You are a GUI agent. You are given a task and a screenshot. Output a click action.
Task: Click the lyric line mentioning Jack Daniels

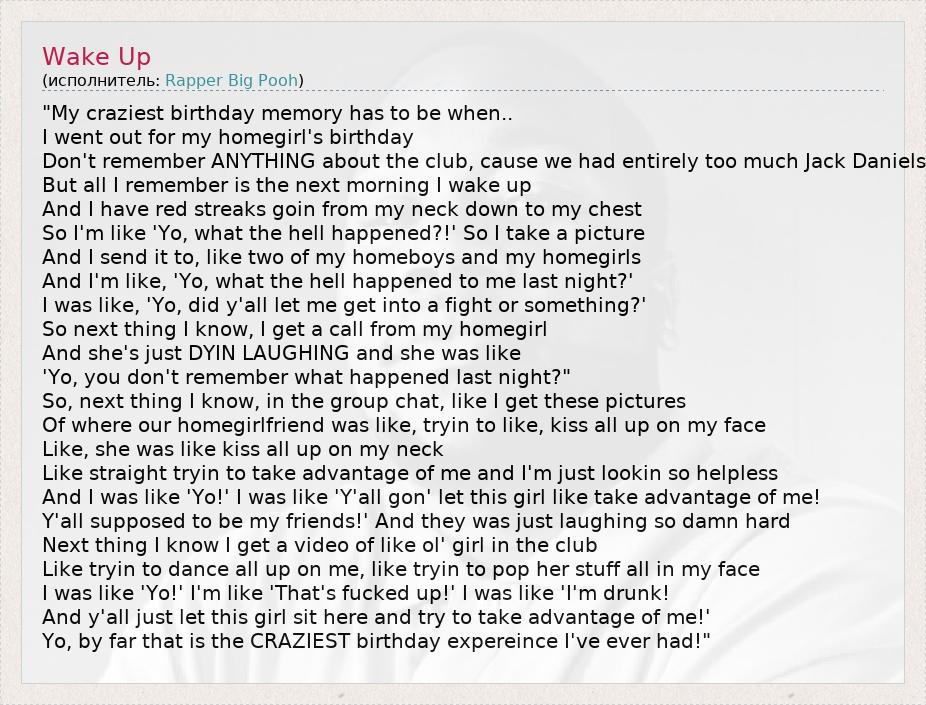(x=483, y=161)
